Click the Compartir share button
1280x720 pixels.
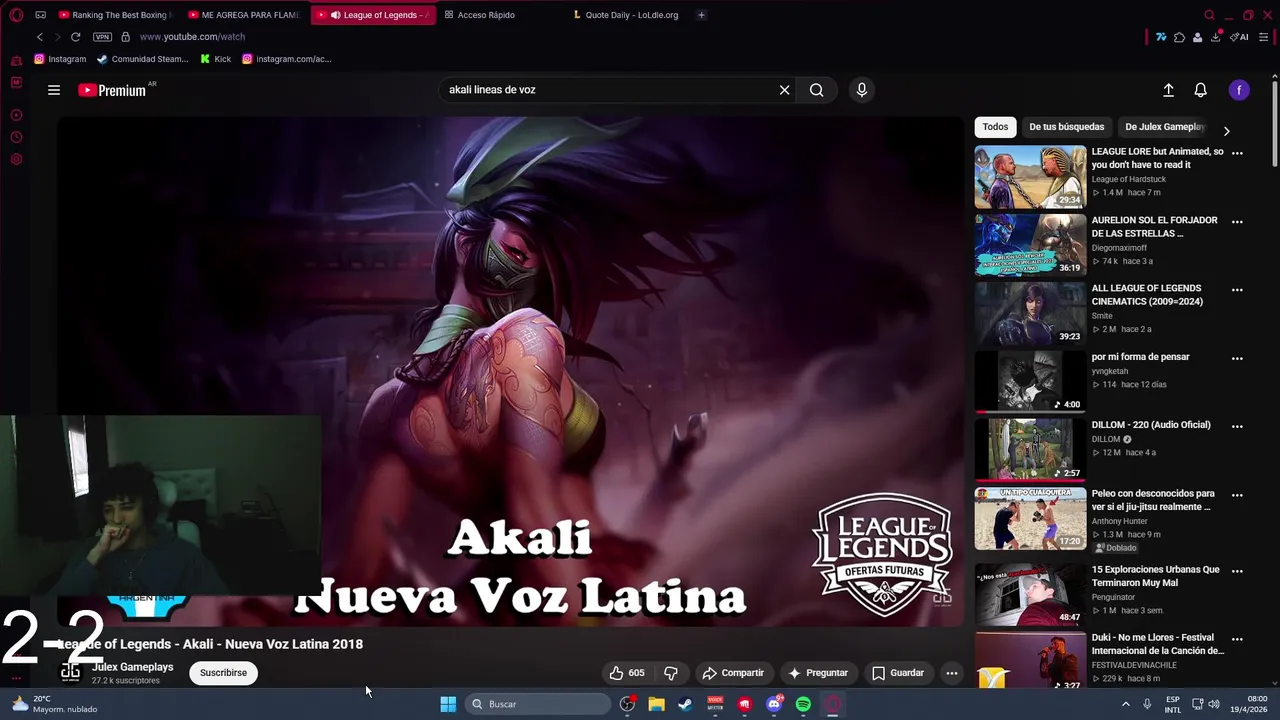click(x=733, y=673)
